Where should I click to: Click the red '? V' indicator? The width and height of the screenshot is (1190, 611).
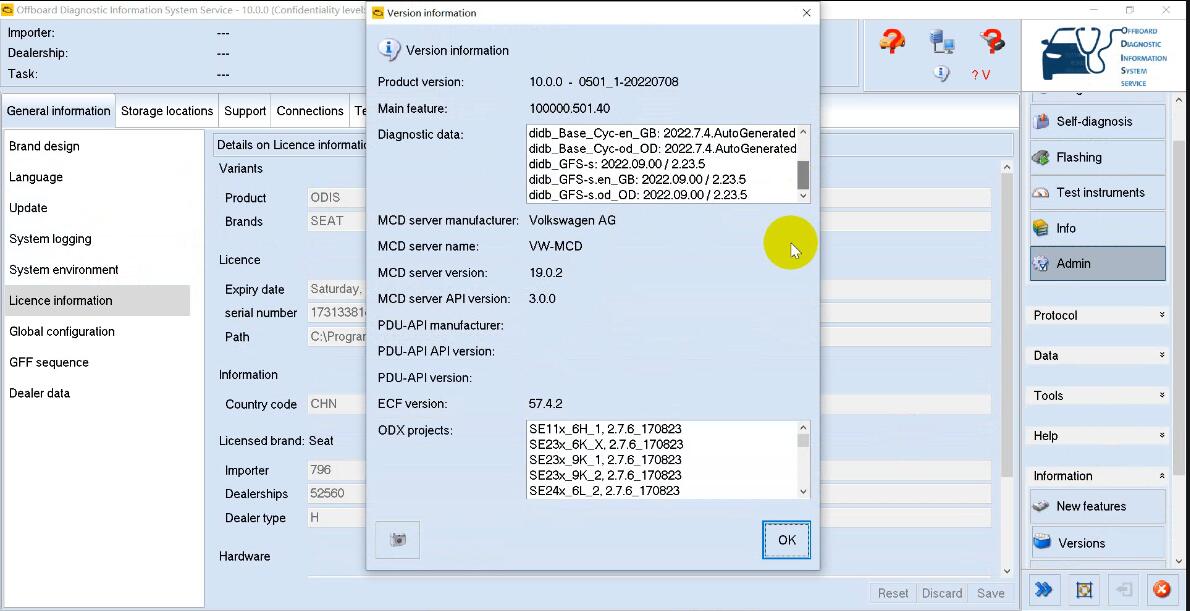coord(981,74)
